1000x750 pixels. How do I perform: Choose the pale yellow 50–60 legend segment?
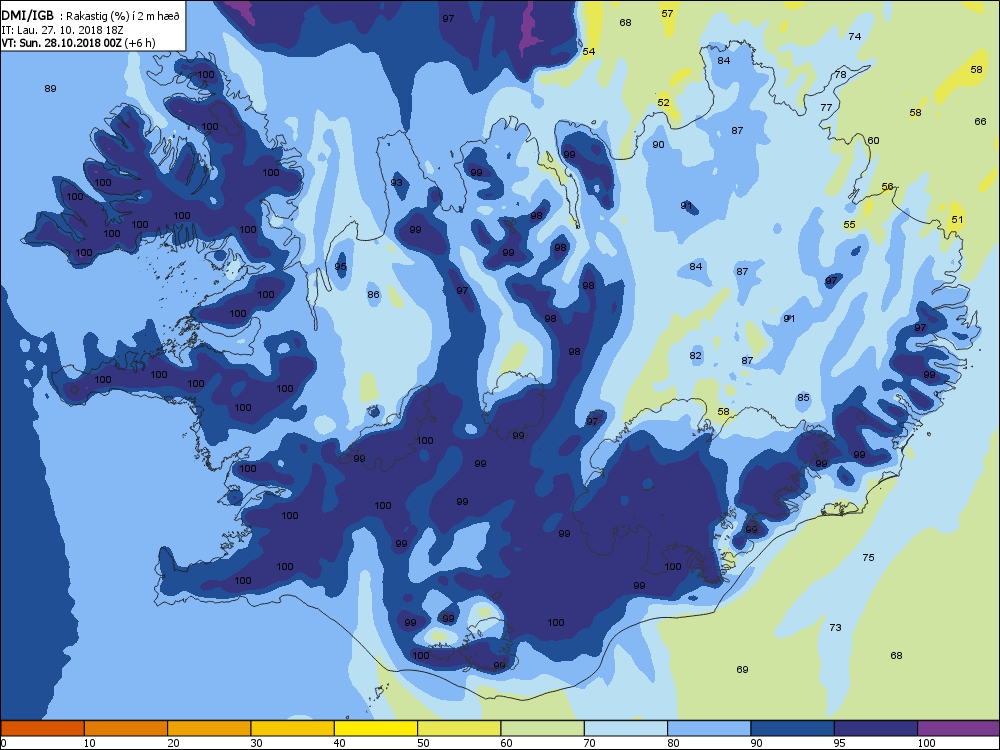pyautogui.click(x=459, y=728)
